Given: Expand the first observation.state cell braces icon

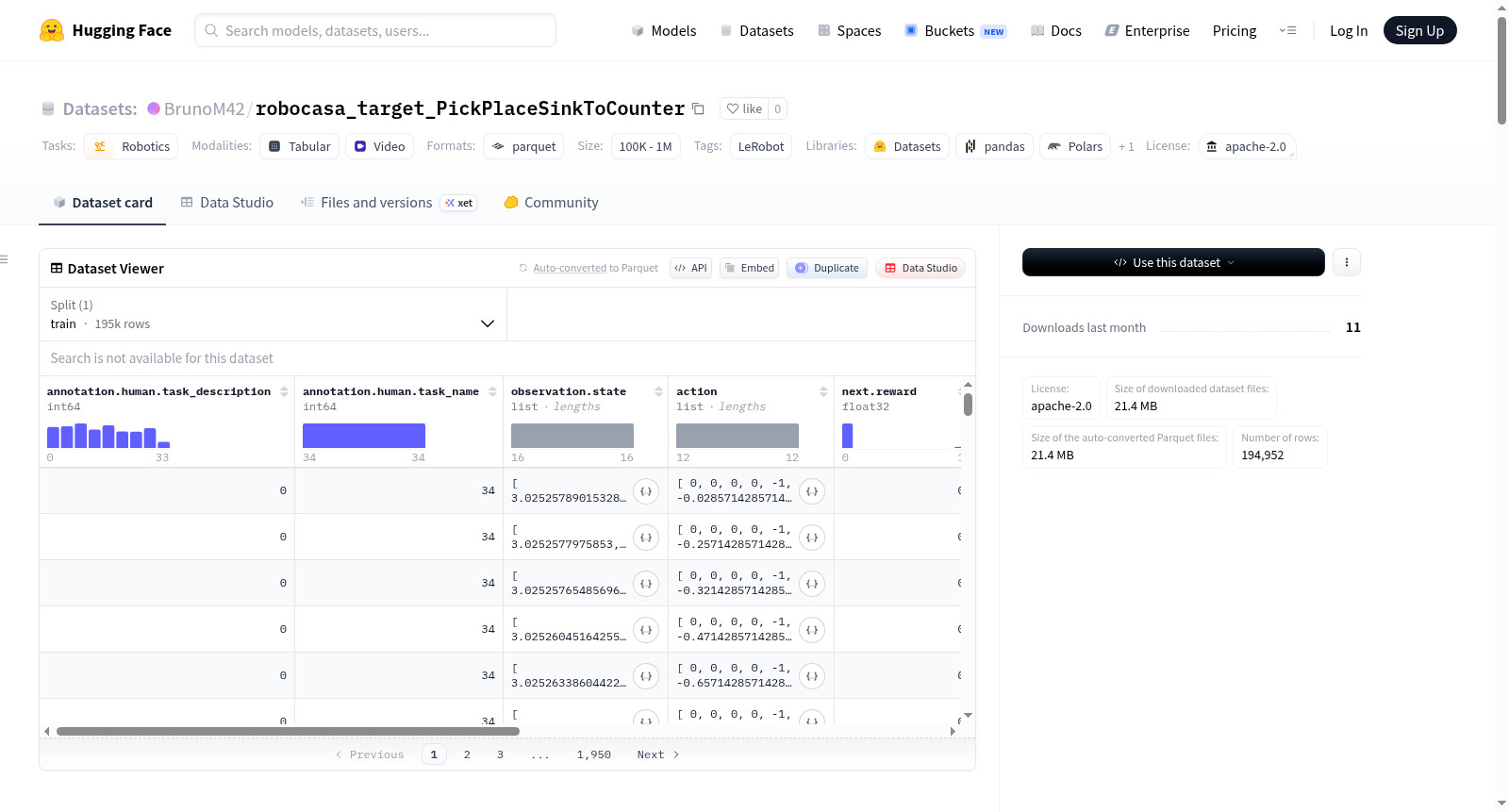Looking at the screenshot, I should coord(646,491).
